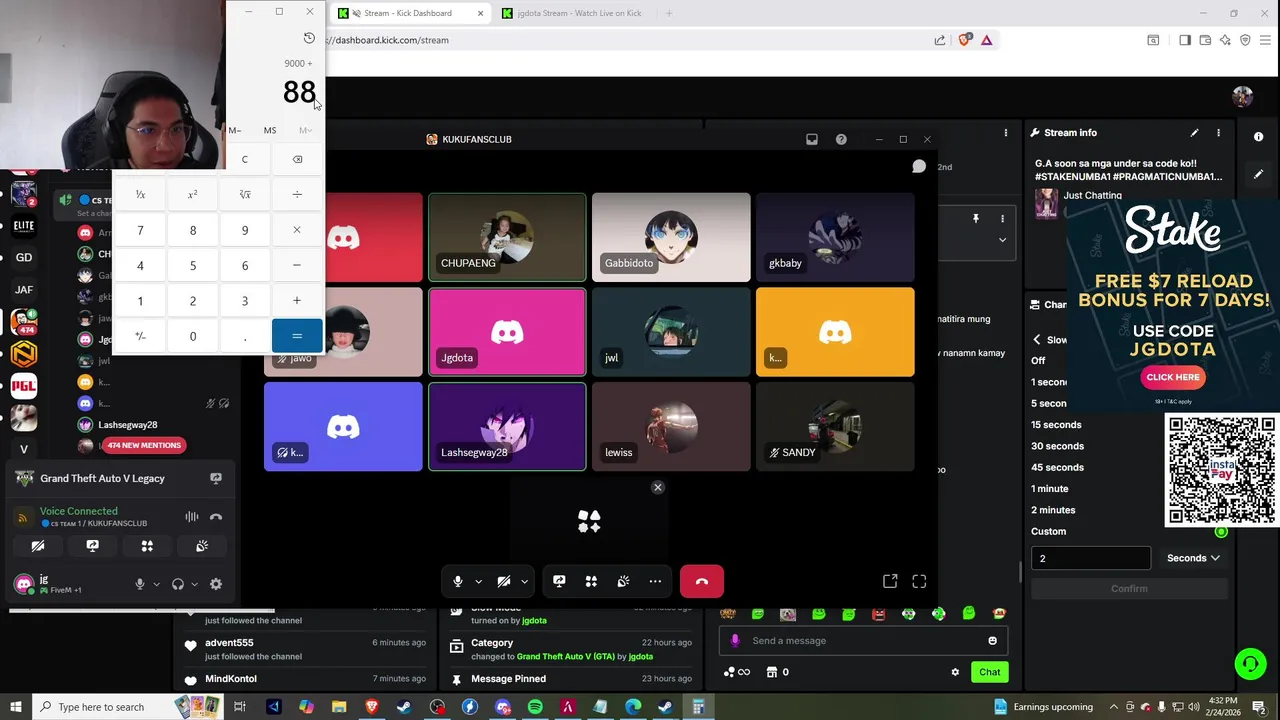Open Brave Shields lion icon
The image size is (1280, 720).
(964, 40)
